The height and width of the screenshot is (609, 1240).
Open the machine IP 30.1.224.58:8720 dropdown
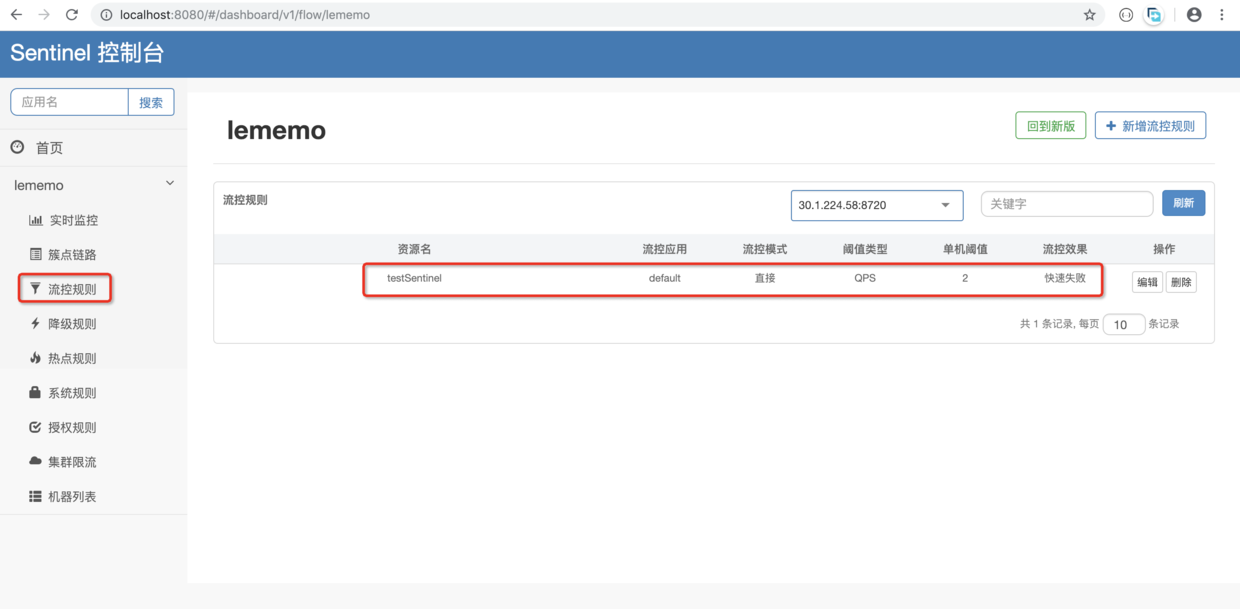(877, 205)
